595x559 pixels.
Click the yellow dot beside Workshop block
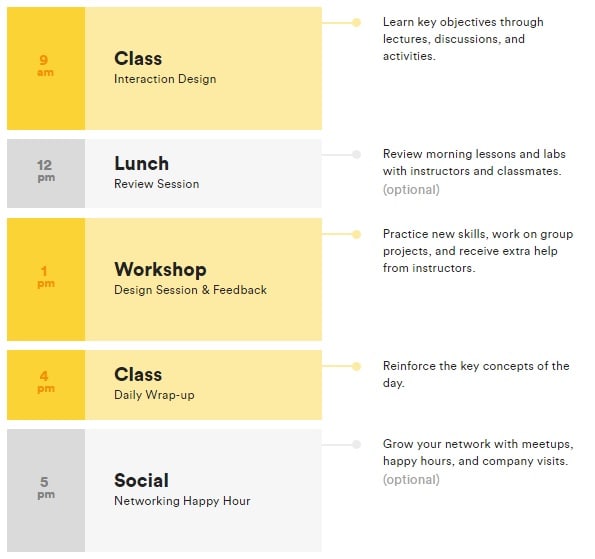[356, 234]
